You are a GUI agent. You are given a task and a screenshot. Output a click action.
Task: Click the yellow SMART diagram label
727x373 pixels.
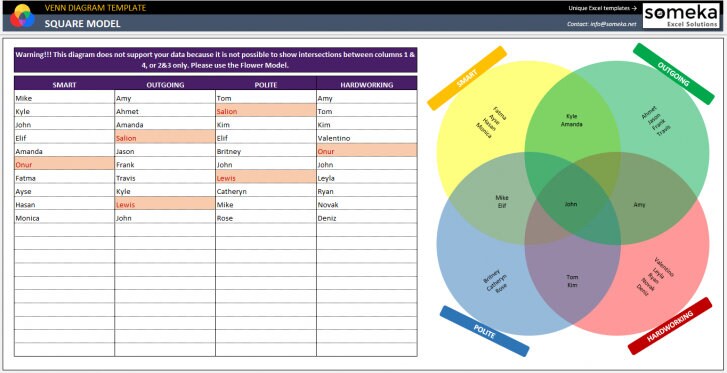point(467,78)
